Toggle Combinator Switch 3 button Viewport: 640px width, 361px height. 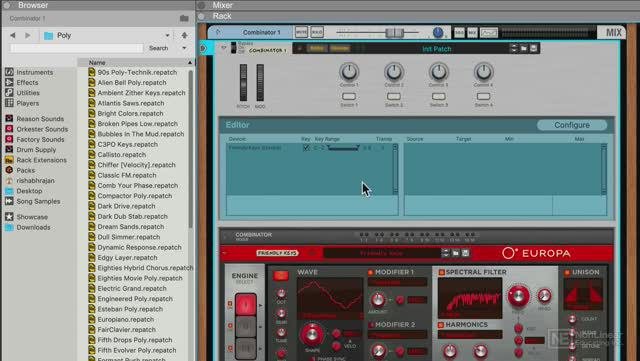[438, 96]
